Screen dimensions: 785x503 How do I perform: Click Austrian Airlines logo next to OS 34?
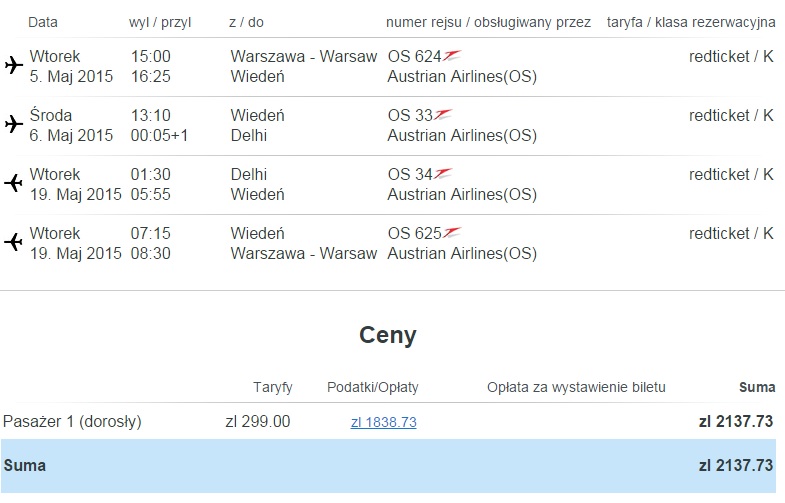pos(443,174)
